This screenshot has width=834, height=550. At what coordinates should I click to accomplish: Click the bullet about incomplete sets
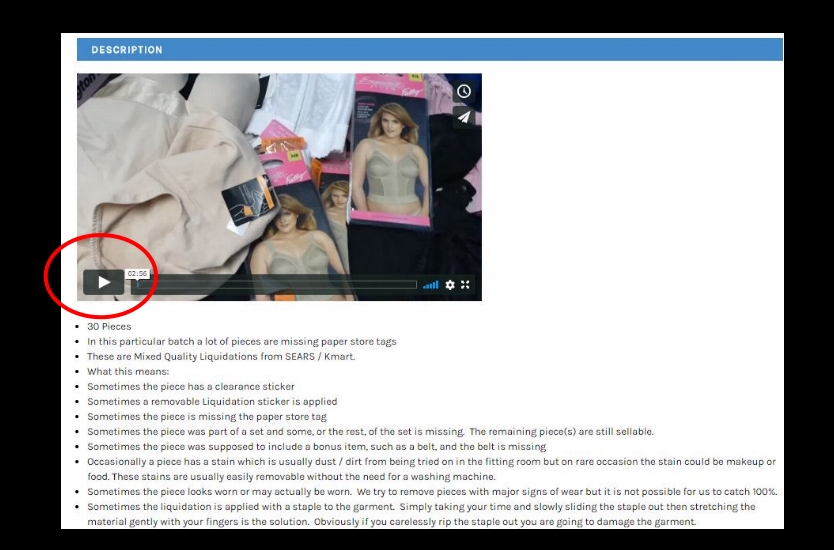[370, 431]
